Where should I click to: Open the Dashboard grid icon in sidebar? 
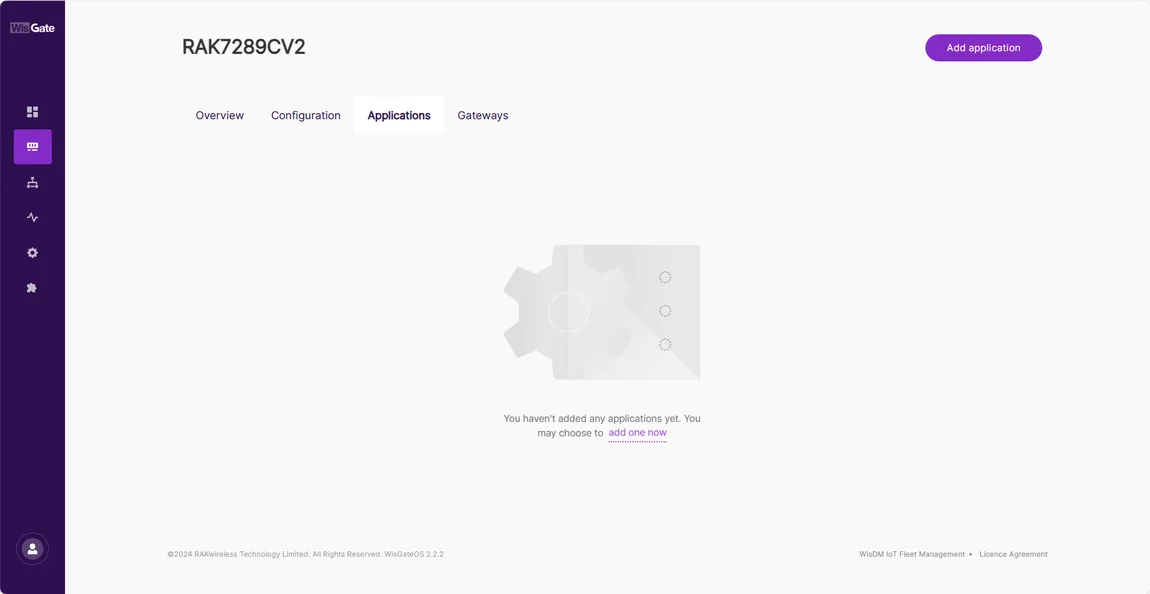tap(32, 111)
